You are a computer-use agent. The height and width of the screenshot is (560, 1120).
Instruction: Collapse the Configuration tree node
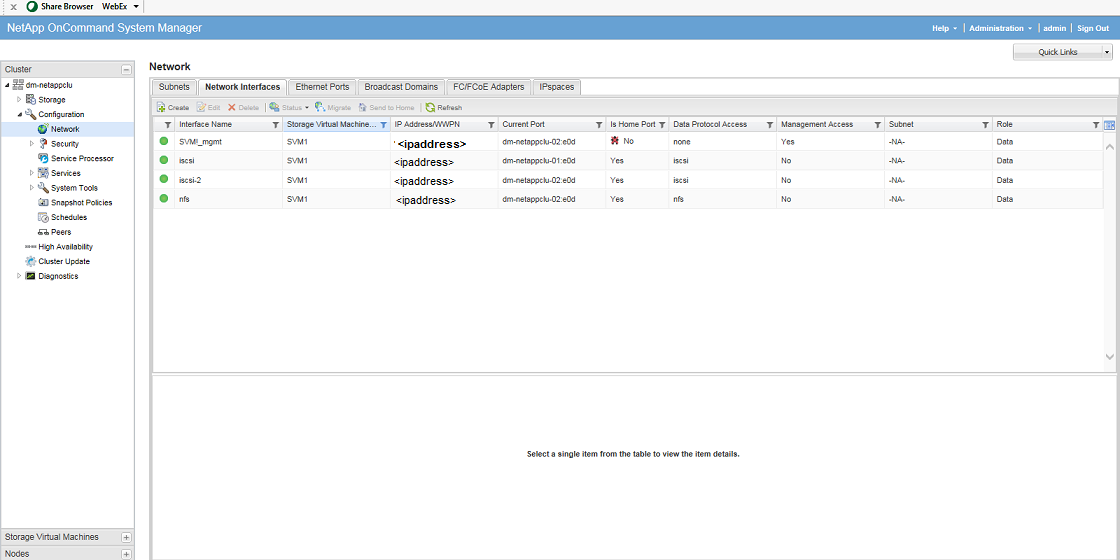[19, 114]
